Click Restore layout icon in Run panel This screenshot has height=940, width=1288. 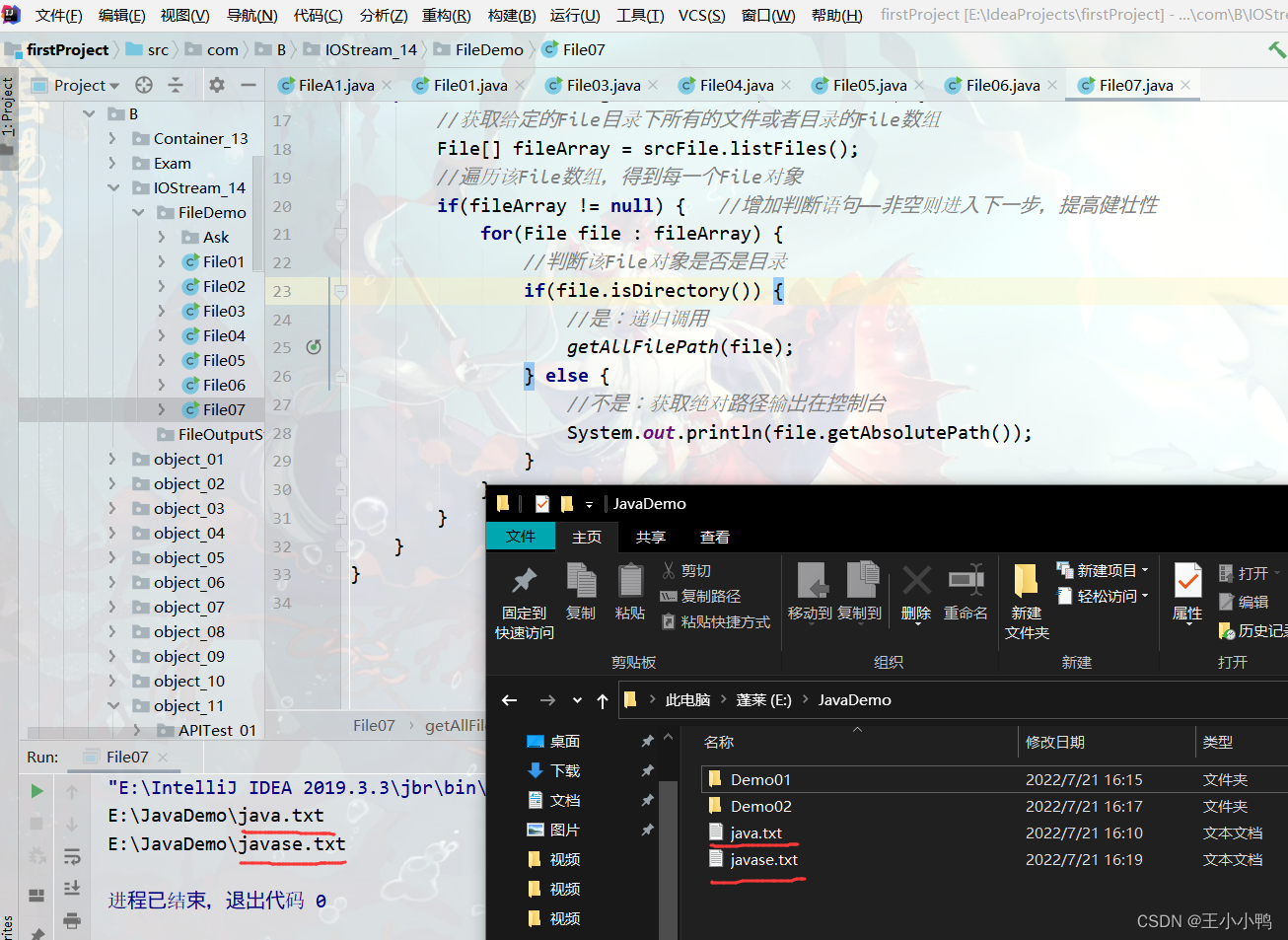click(x=36, y=895)
